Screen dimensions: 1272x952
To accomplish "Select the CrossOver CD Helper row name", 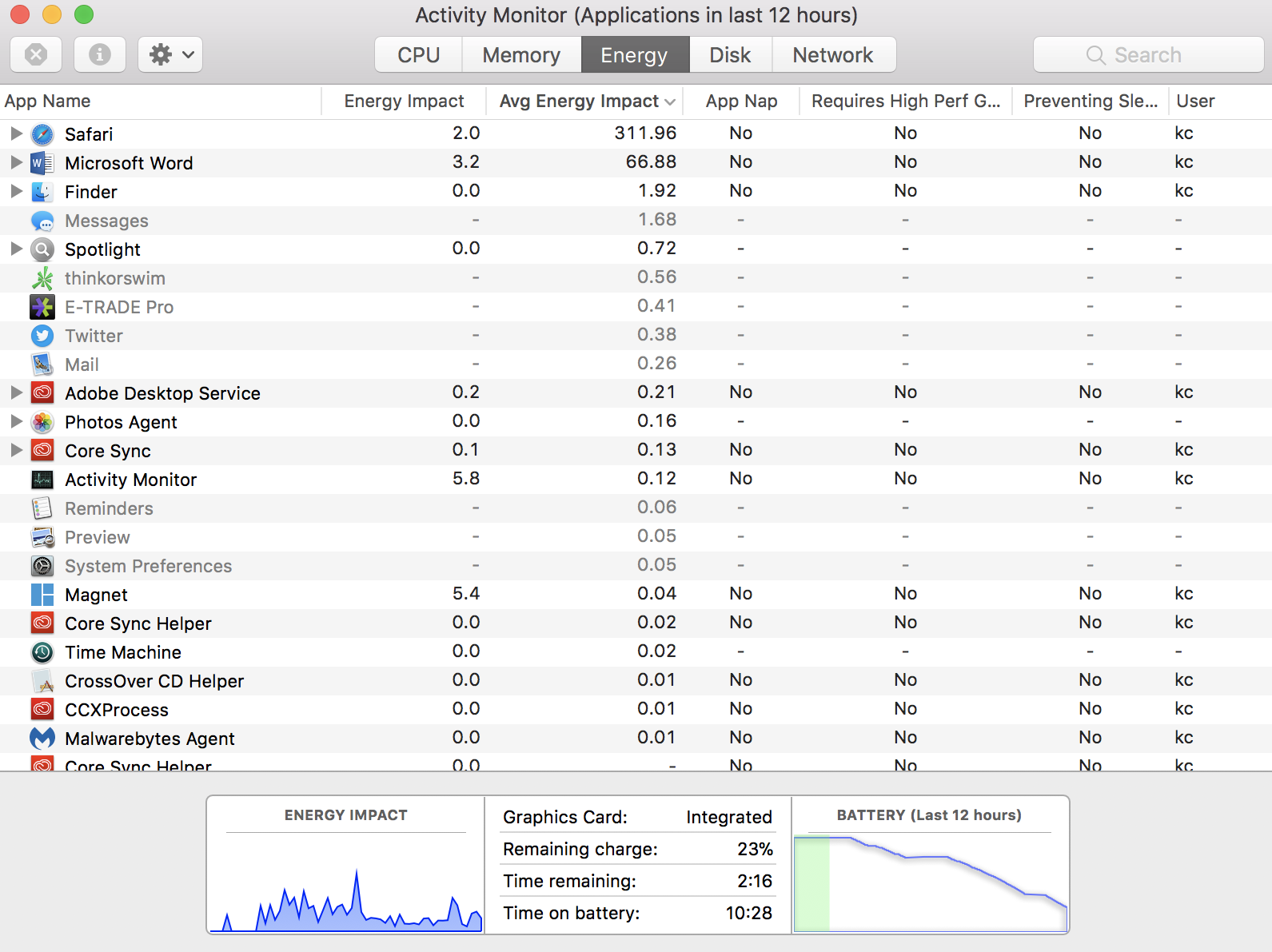I will tap(154, 681).
